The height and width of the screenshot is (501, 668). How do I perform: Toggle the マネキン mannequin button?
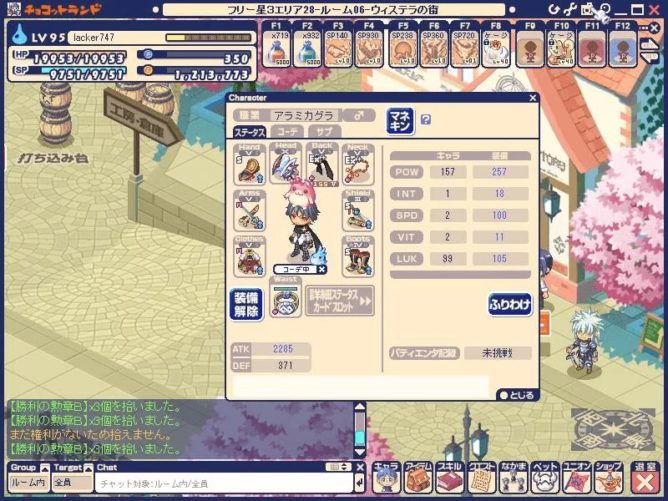coord(400,121)
